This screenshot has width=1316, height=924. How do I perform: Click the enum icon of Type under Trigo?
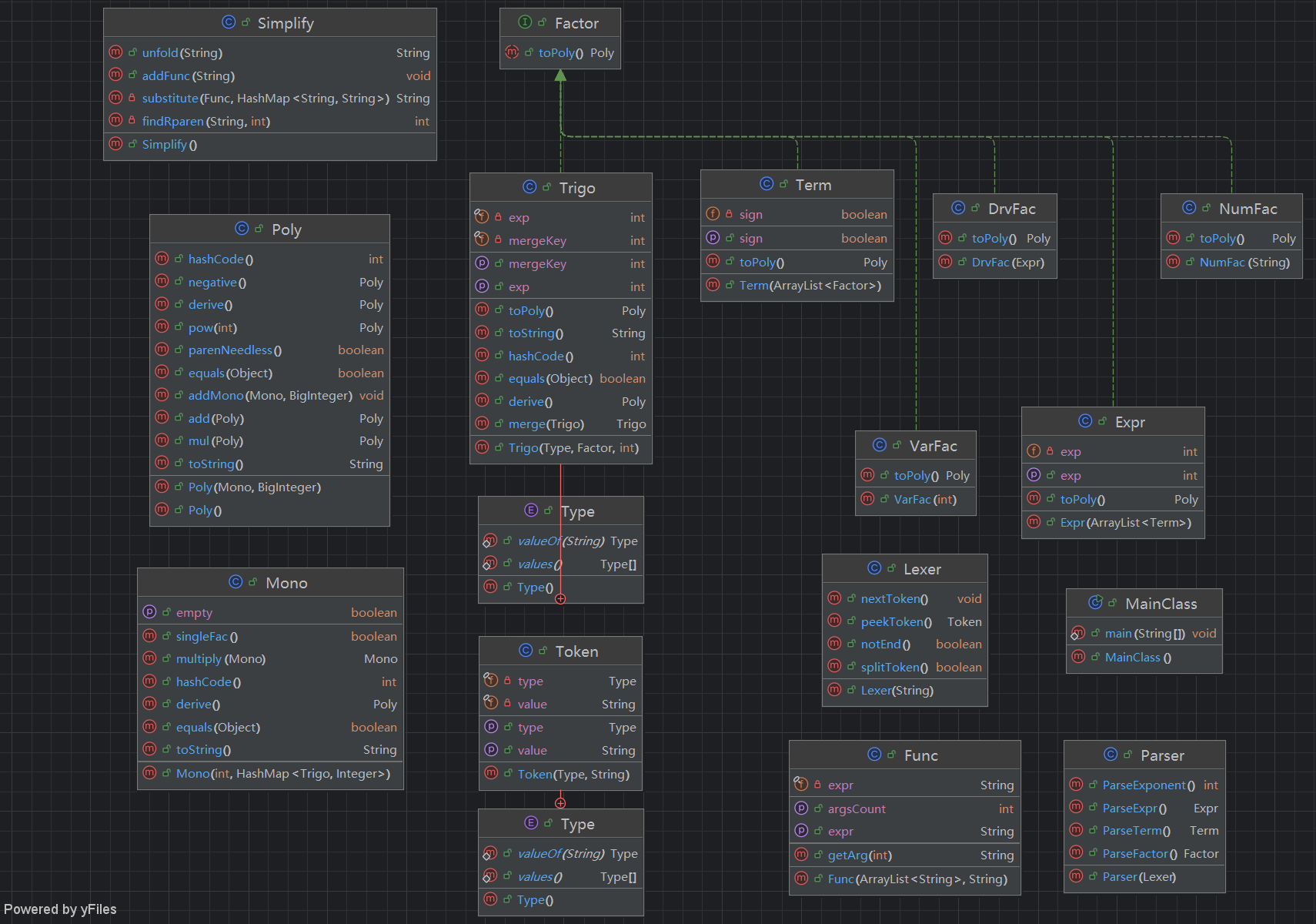(x=531, y=511)
